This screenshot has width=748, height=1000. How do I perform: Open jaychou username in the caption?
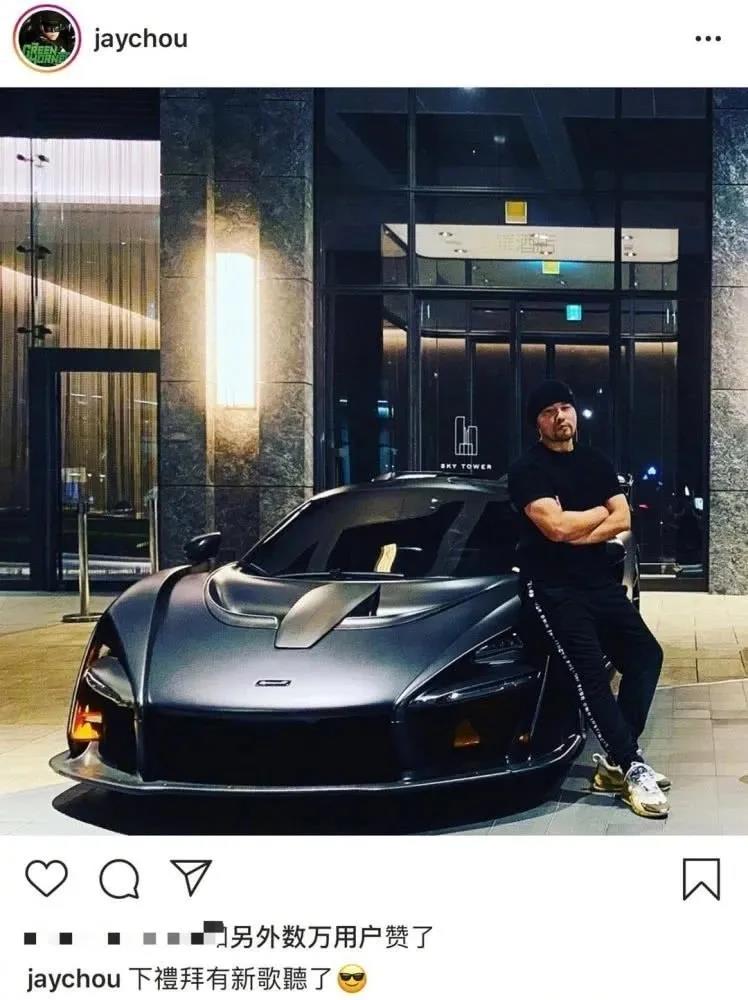click(x=73, y=979)
